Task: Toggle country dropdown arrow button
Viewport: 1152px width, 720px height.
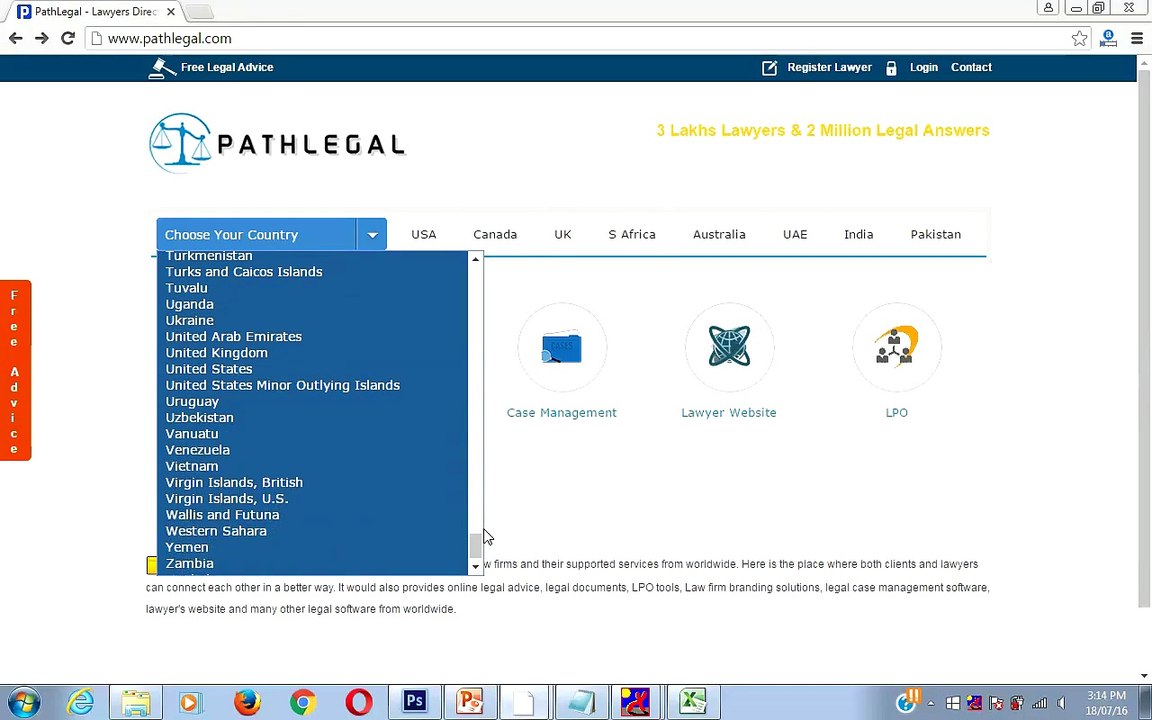Action: (x=372, y=234)
